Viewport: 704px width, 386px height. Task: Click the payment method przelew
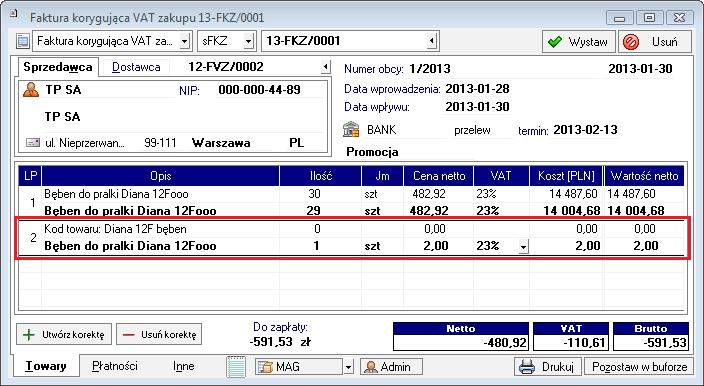point(472,130)
